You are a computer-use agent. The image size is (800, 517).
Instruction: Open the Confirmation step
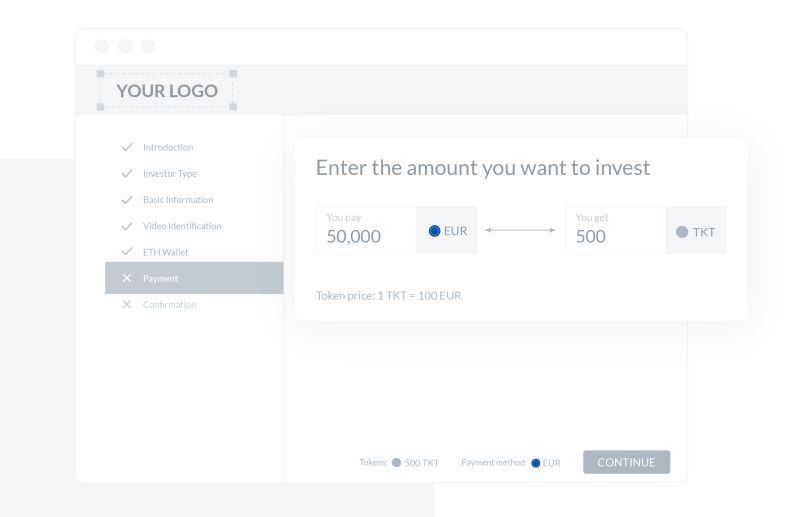coord(169,304)
